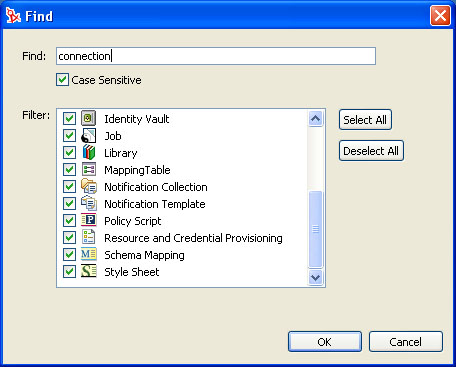Uncheck the Identity Vault filter checkbox
The height and width of the screenshot is (367, 456).
click(x=69, y=119)
